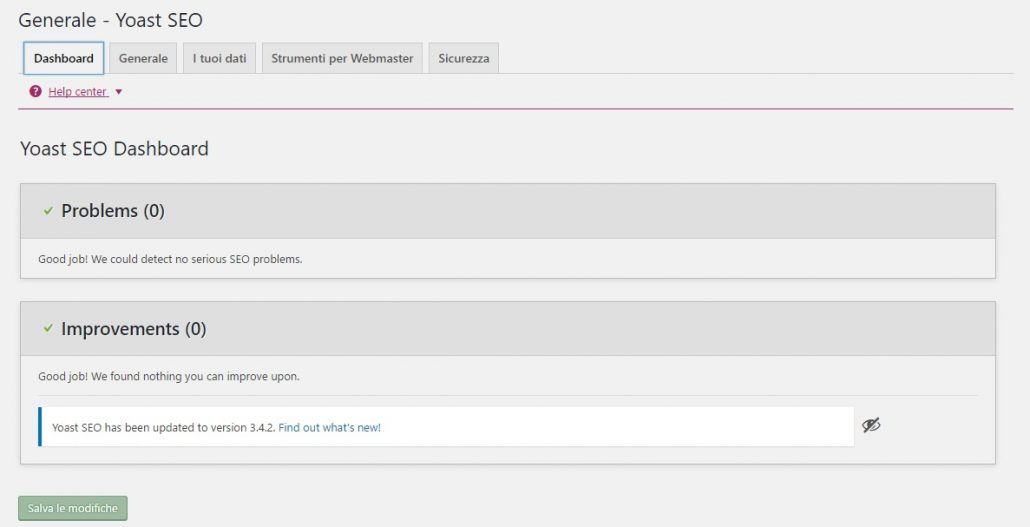This screenshot has width=1030, height=527.
Task: Click the Find out what's new link
Action: (x=330, y=428)
